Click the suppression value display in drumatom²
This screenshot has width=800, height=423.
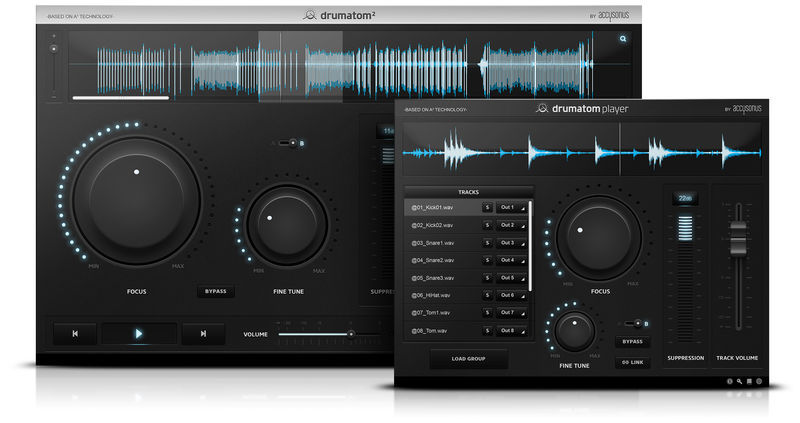[x=386, y=131]
